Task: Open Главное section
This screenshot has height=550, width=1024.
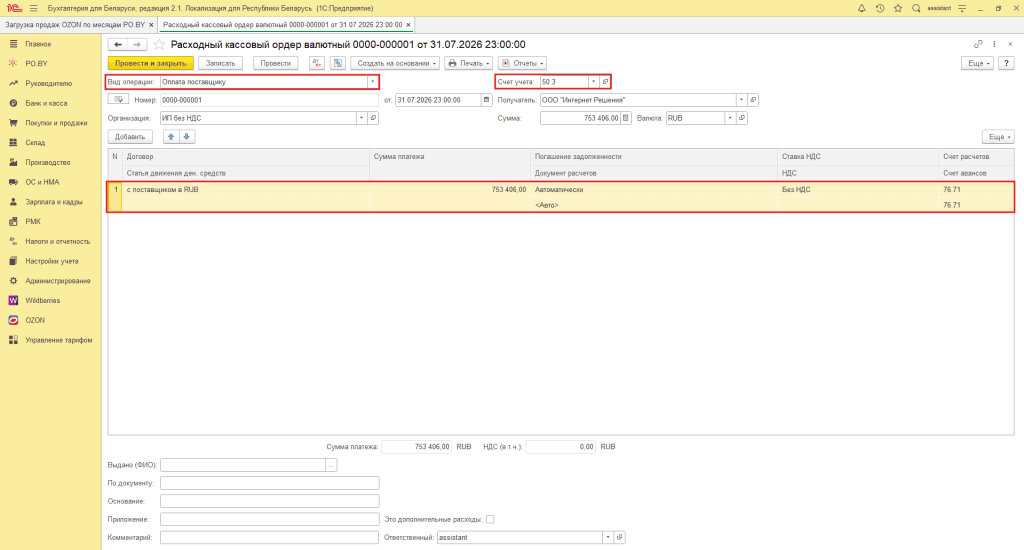Action: coord(38,44)
